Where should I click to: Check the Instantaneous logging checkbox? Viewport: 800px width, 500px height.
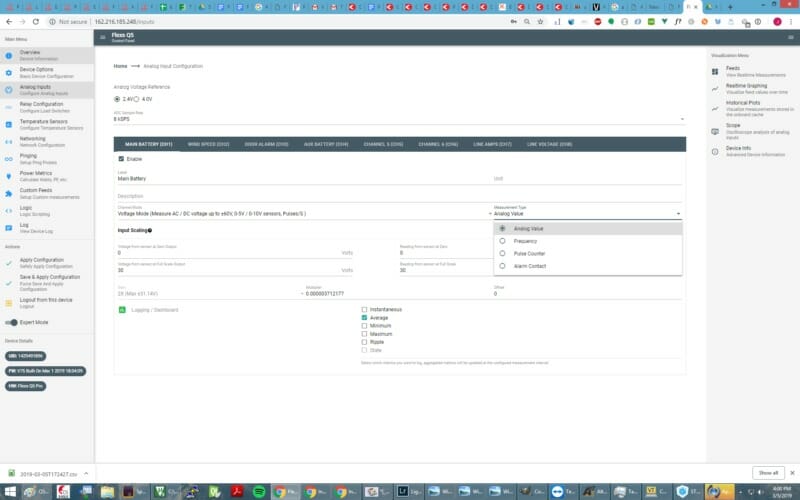(x=364, y=309)
